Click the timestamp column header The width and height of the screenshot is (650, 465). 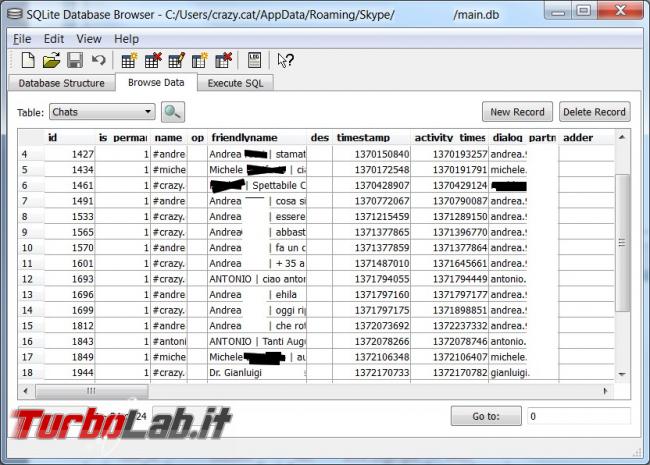(x=371, y=138)
